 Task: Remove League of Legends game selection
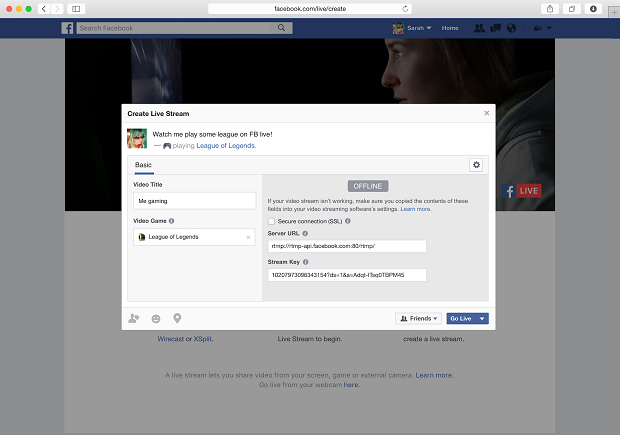[x=248, y=237]
